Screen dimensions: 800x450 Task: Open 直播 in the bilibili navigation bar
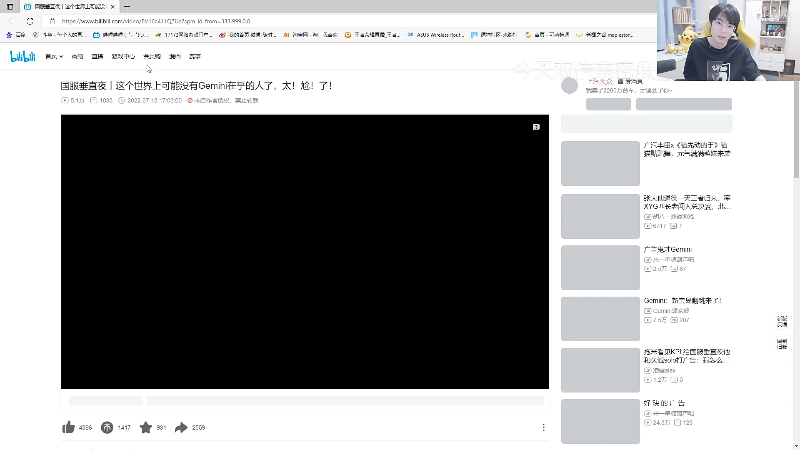point(97,56)
